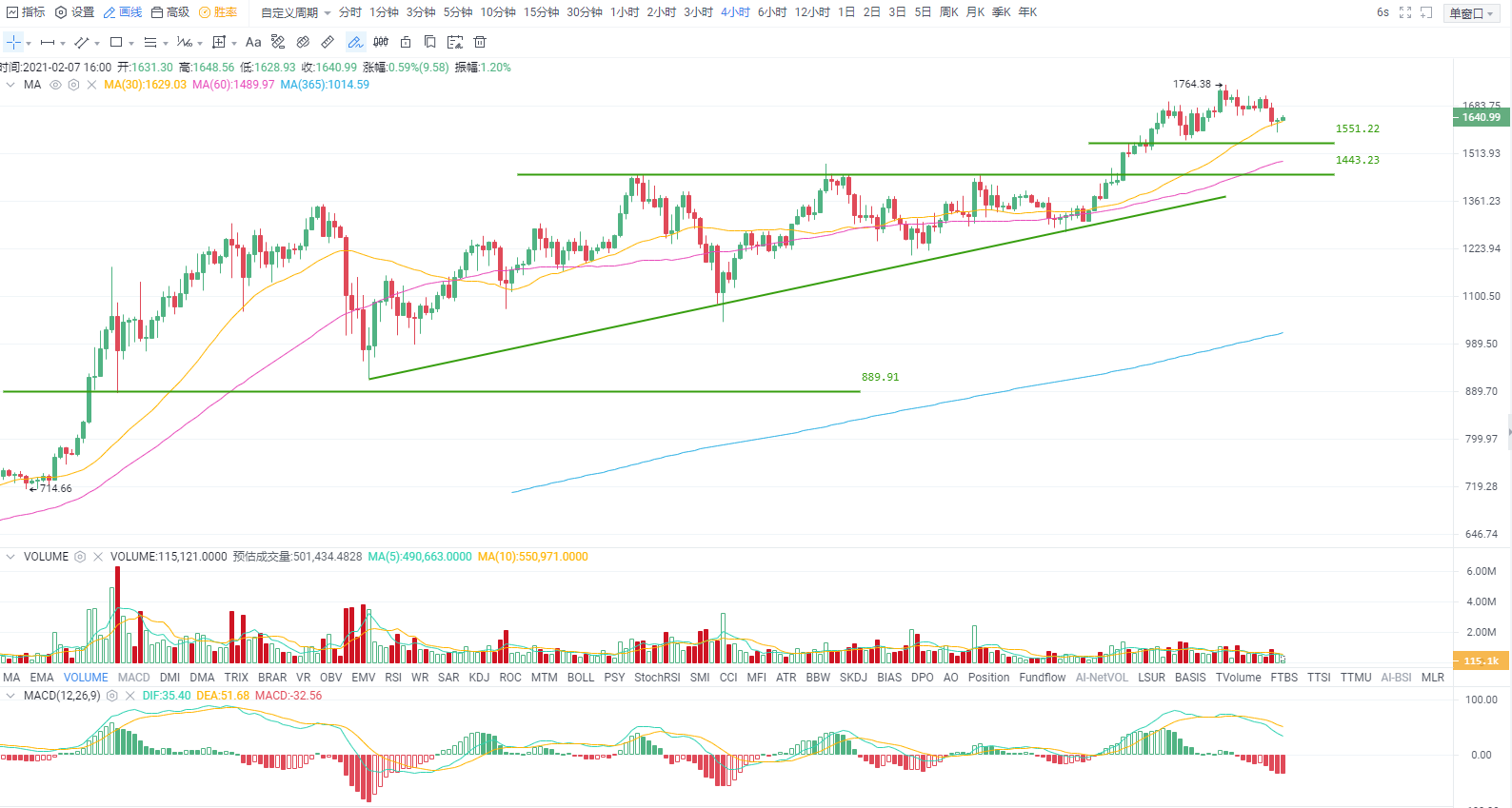Select the Fundflow indicator tab
Screen dimensions: 1512x808
tap(1042, 678)
